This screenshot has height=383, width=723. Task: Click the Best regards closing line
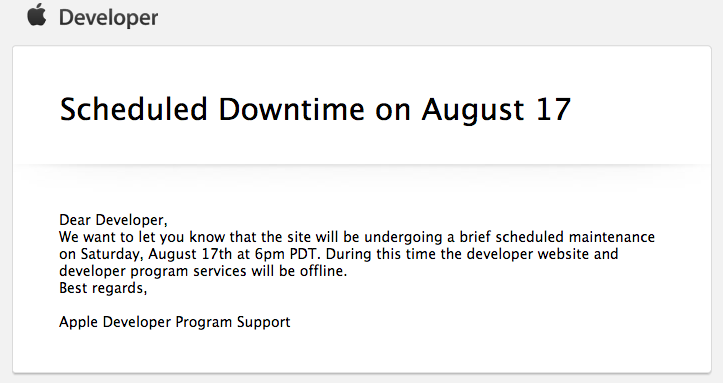103,289
